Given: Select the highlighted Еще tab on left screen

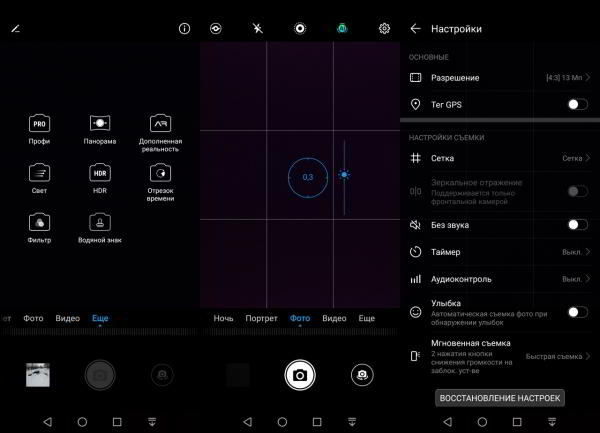Looking at the screenshot, I should [100, 318].
